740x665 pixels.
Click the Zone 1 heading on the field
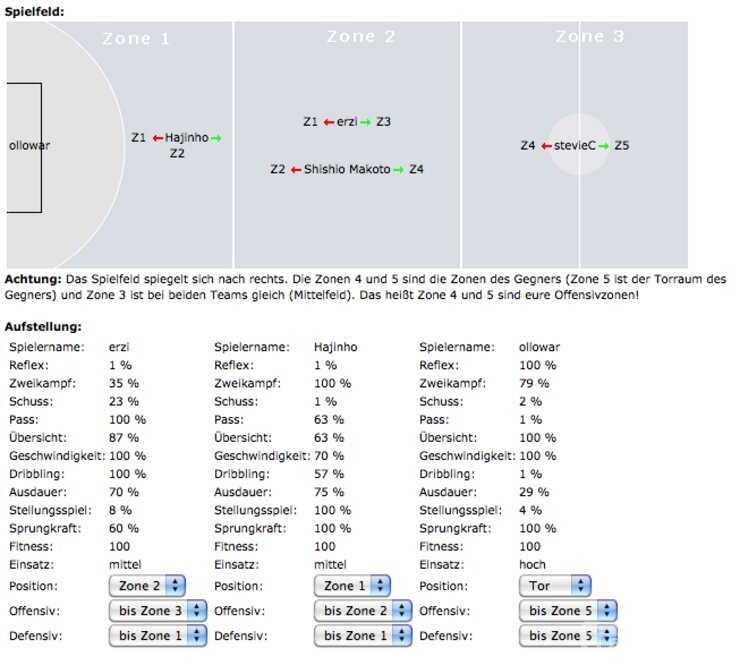(x=136, y=39)
